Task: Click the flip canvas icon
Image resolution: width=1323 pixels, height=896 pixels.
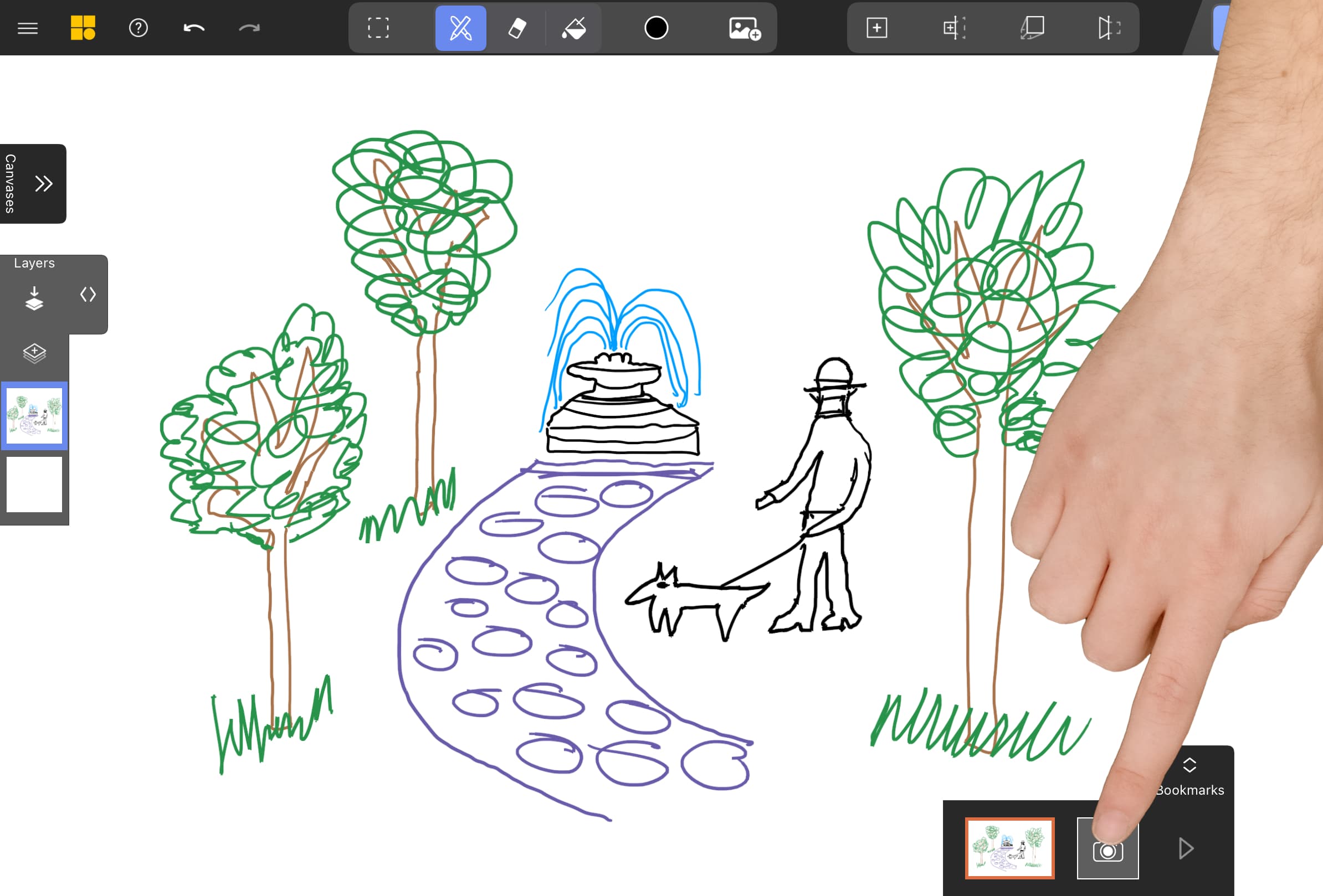Action: 1110,28
